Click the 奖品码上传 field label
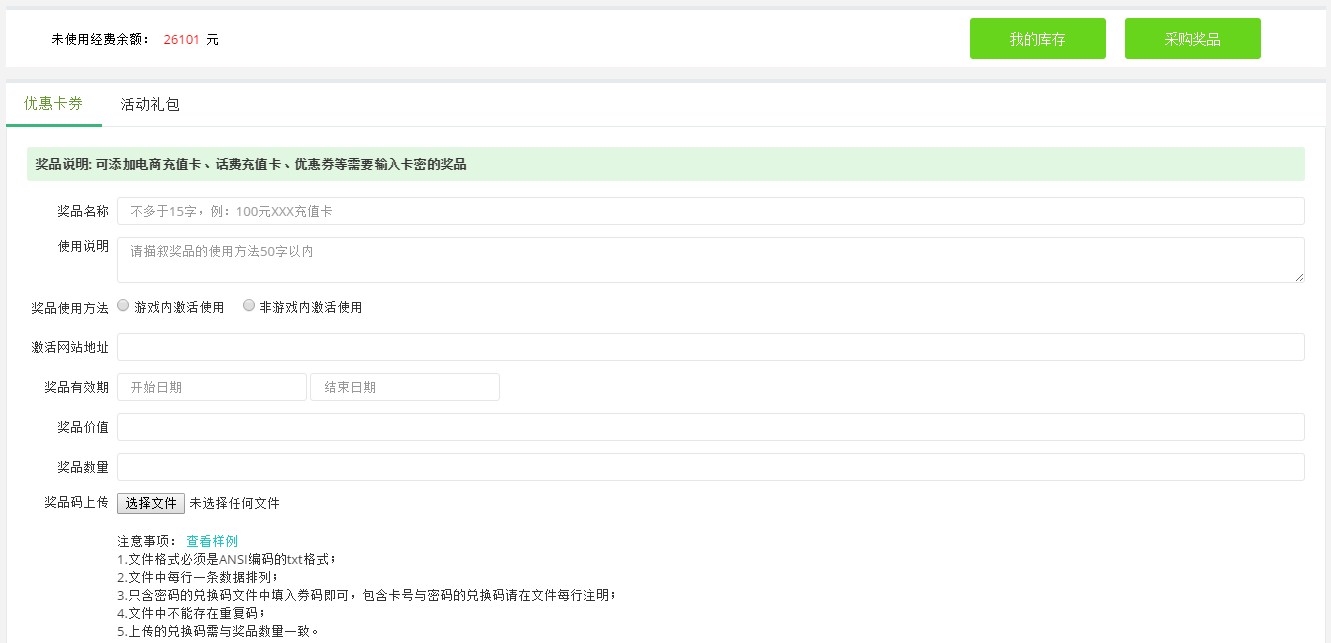Viewport: 1331px width, 643px height. (76, 503)
